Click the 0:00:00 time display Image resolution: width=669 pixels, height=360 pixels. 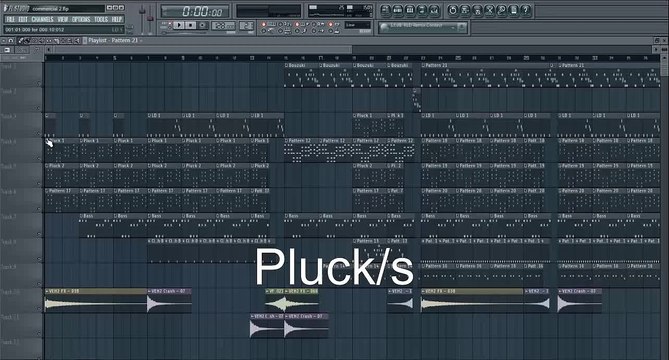coord(195,12)
